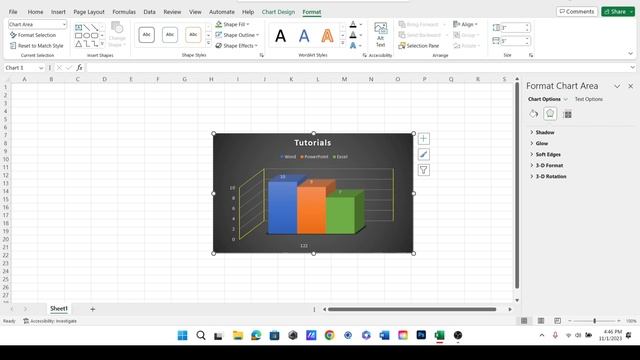Expand the Insert Shapes gallery

pos(102,44)
